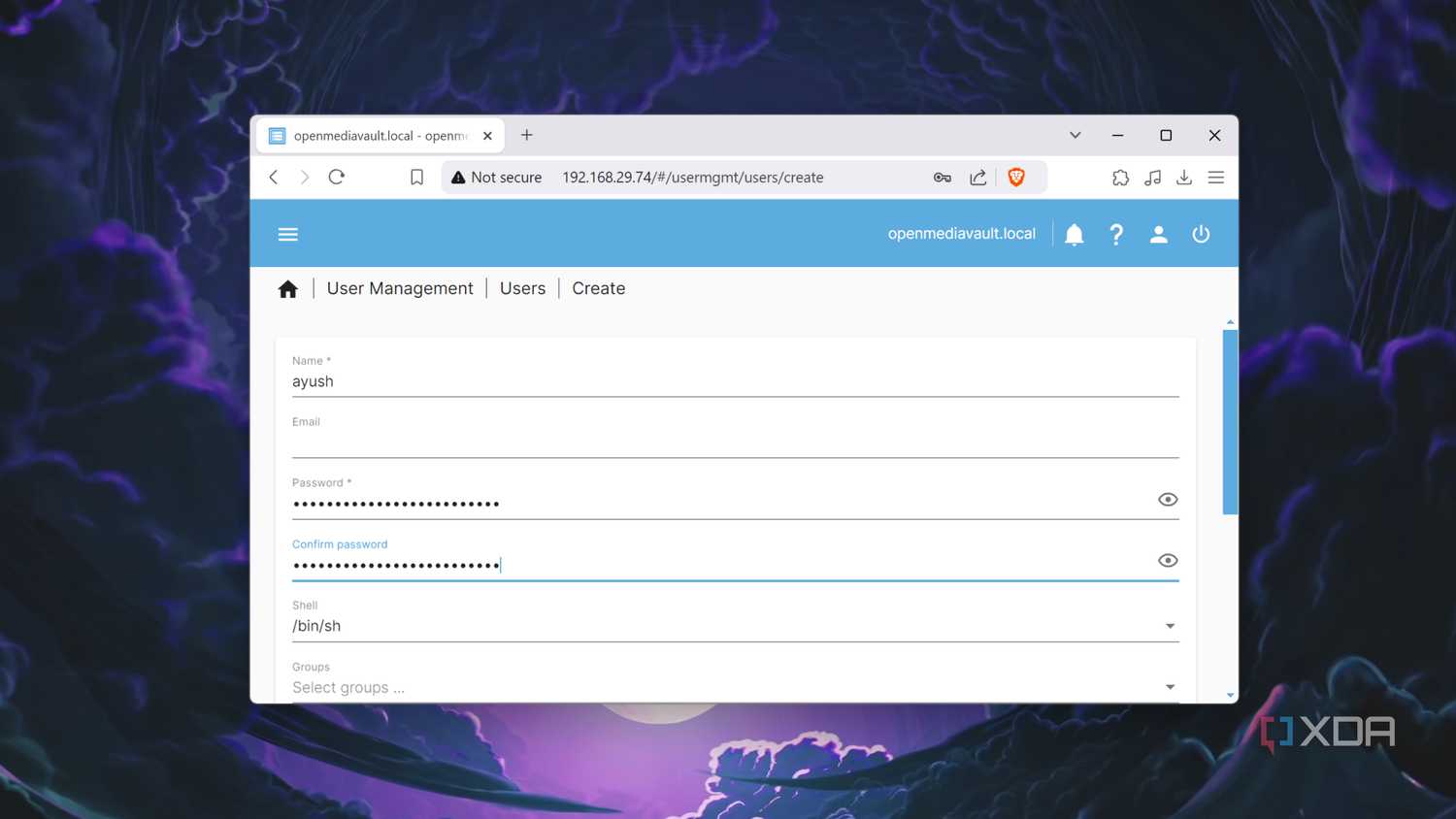1456x819 pixels.
Task: Close the browser window
Action: [1214, 135]
